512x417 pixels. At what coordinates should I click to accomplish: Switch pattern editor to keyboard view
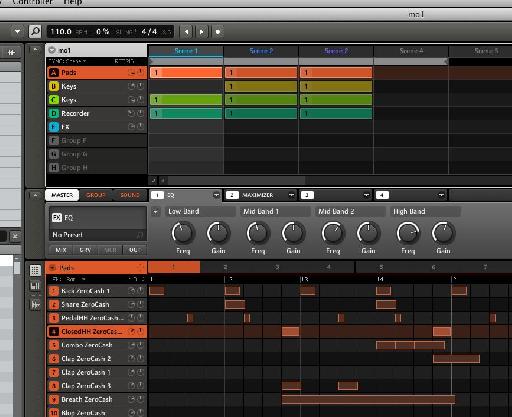pyautogui.click(x=35, y=286)
